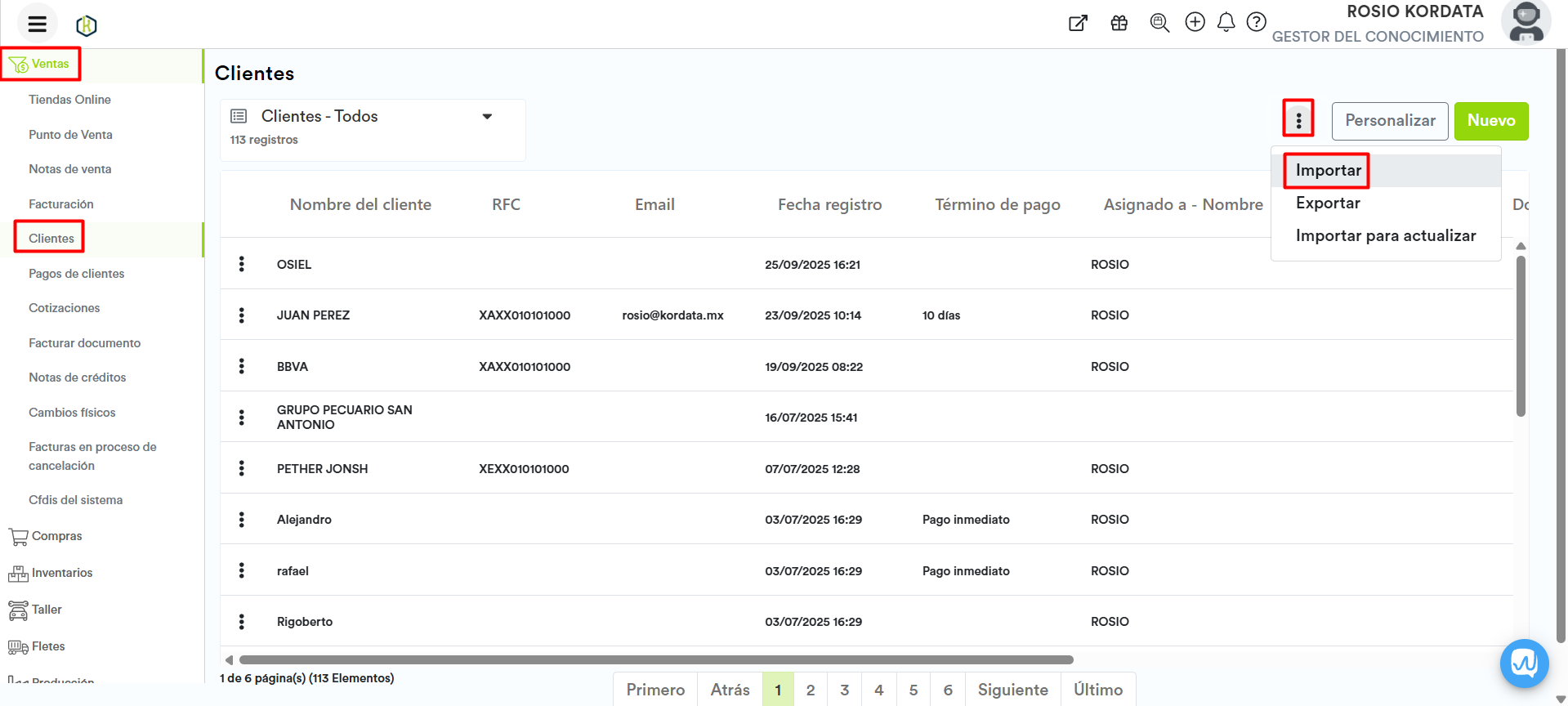Open the user profile avatar
The height and width of the screenshot is (706, 1568).
pos(1525,22)
